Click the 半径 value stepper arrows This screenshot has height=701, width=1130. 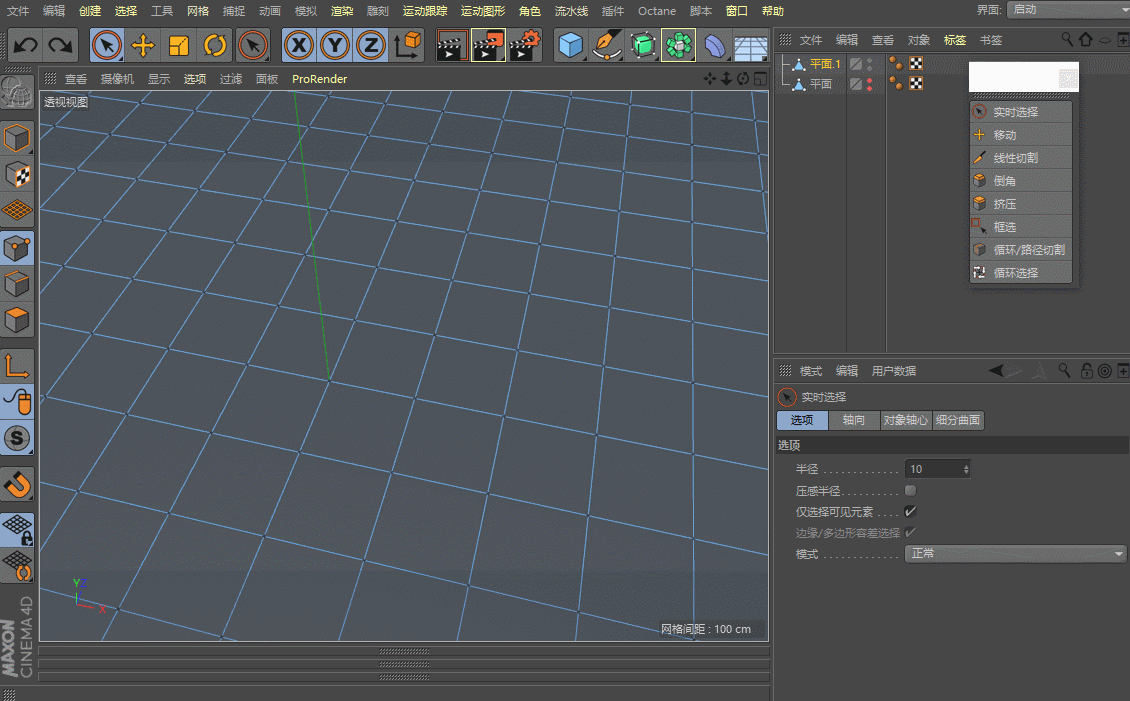(966, 469)
